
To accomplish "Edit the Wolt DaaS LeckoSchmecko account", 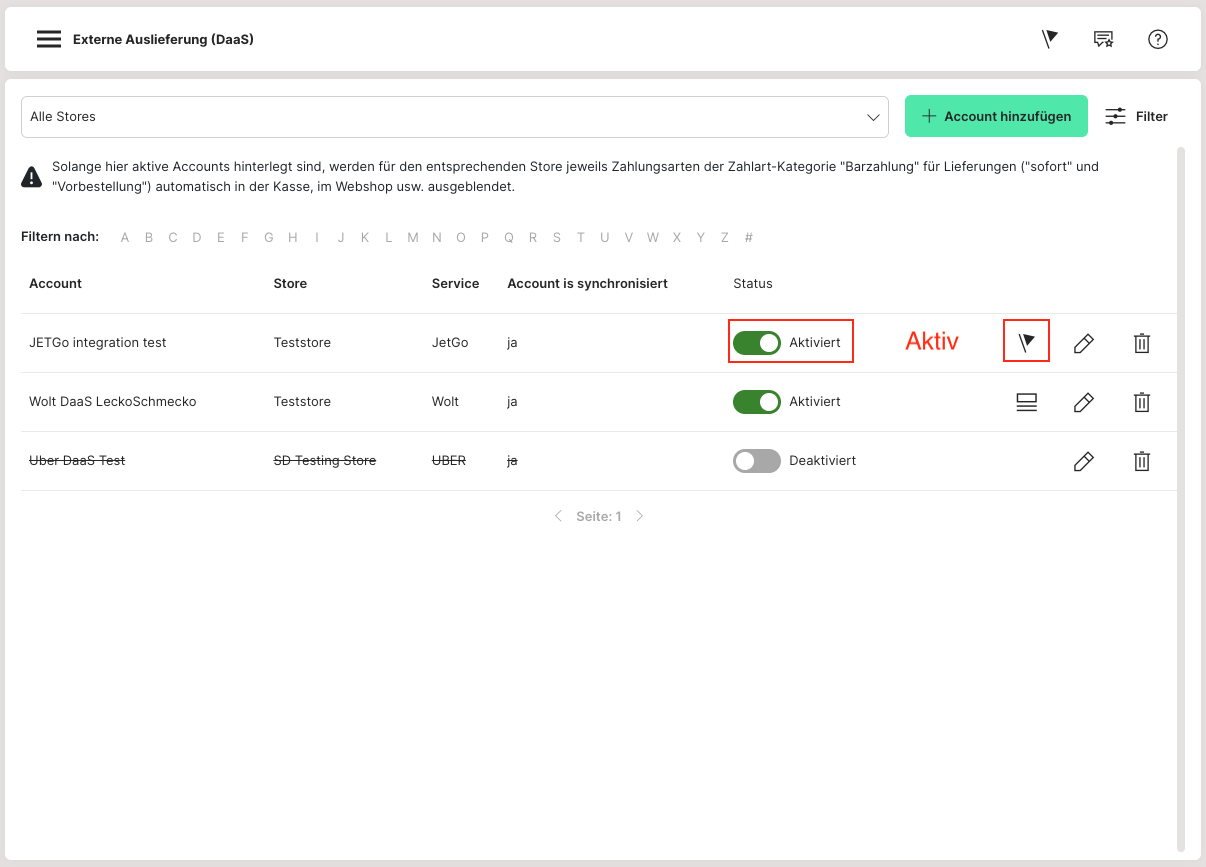I will [1083, 402].
